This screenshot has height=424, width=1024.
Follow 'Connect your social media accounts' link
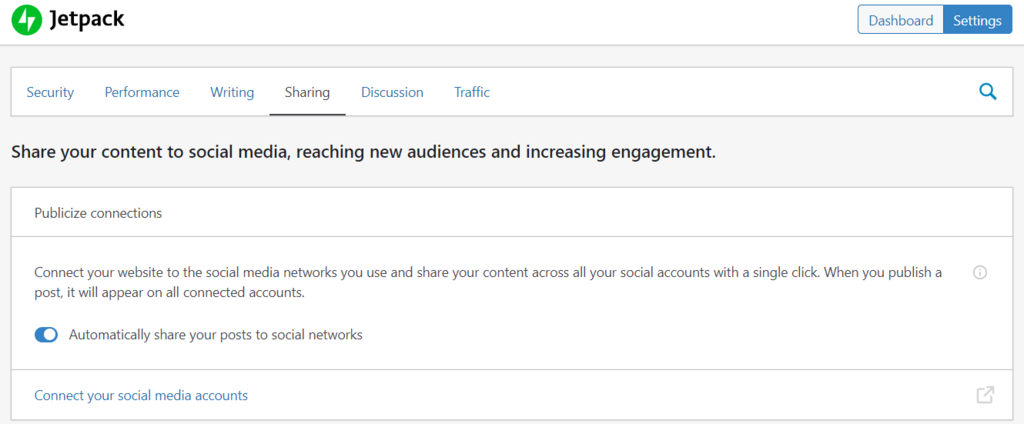tap(141, 395)
